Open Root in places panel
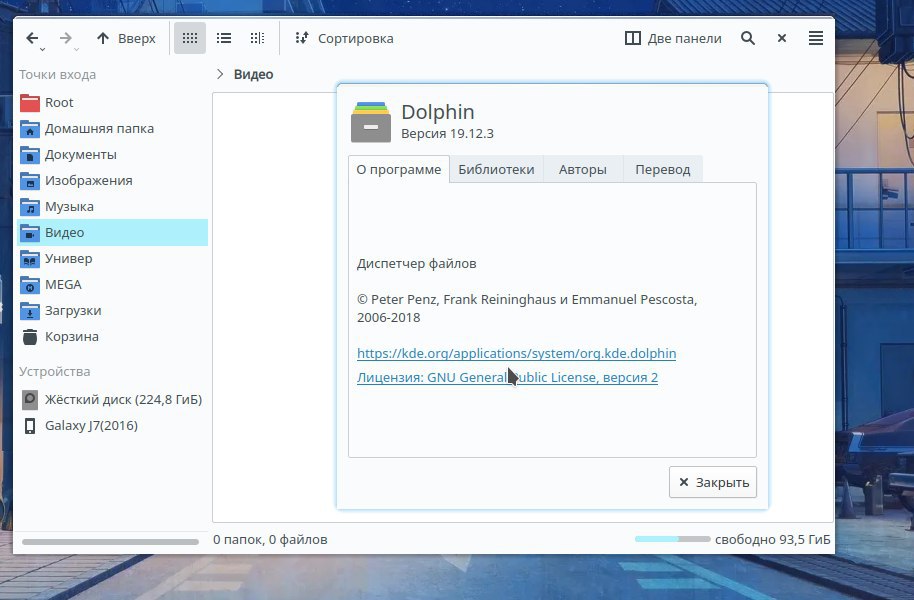The height and width of the screenshot is (600, 914). click(113, 103)
